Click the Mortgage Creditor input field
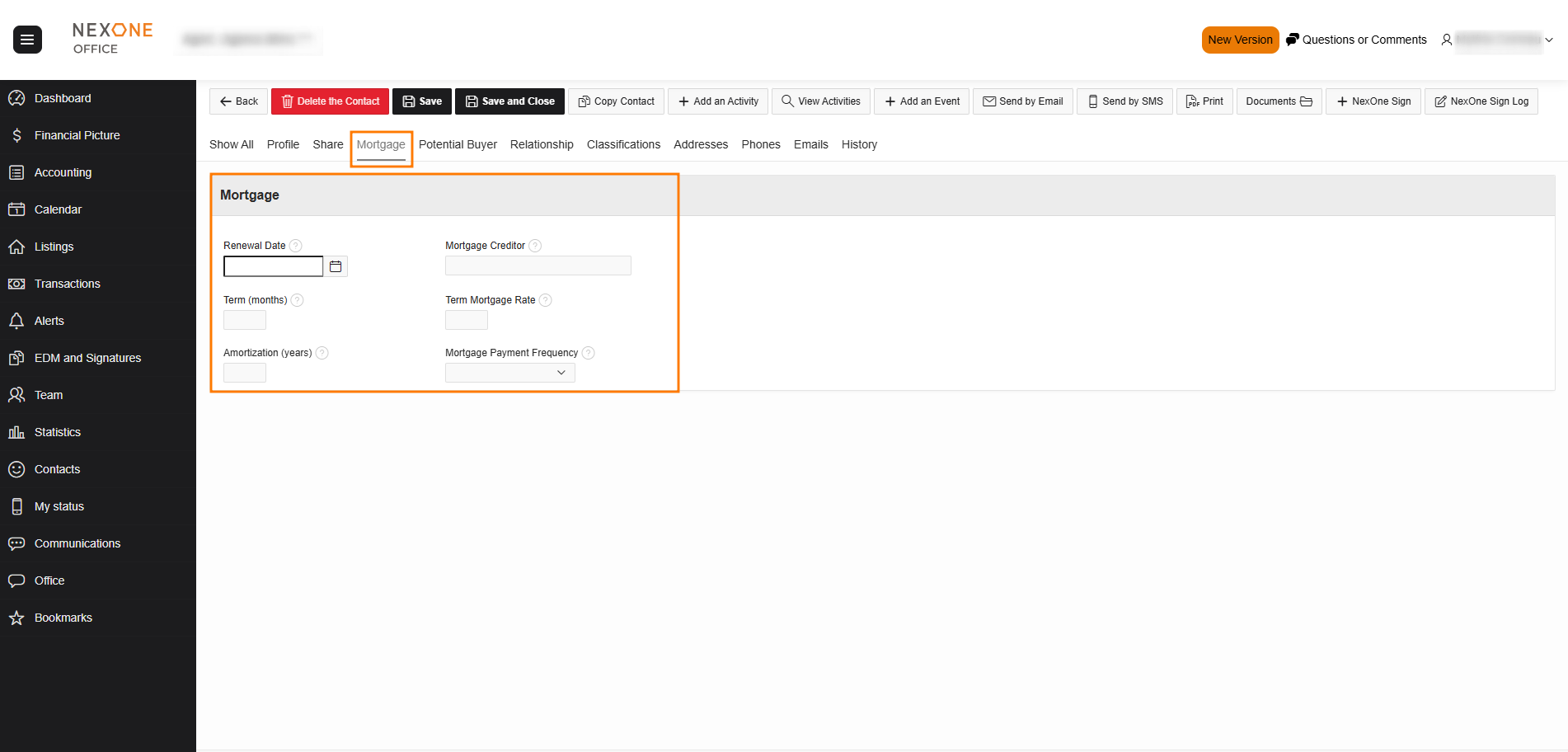1568x752 pixels. [538, 266]
